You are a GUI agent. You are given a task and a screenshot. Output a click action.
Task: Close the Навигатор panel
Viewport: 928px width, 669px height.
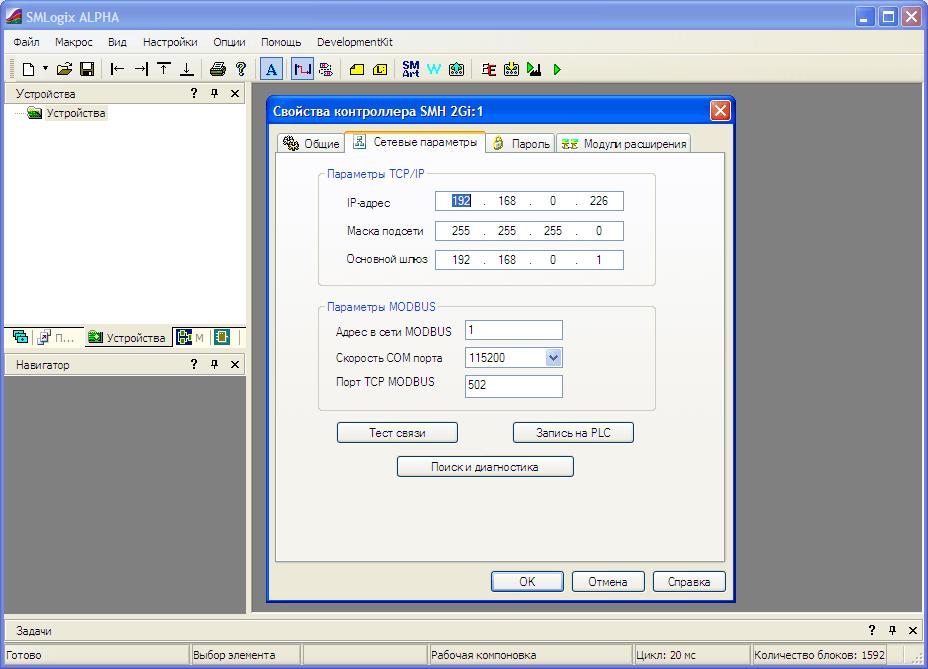(235, 365)
